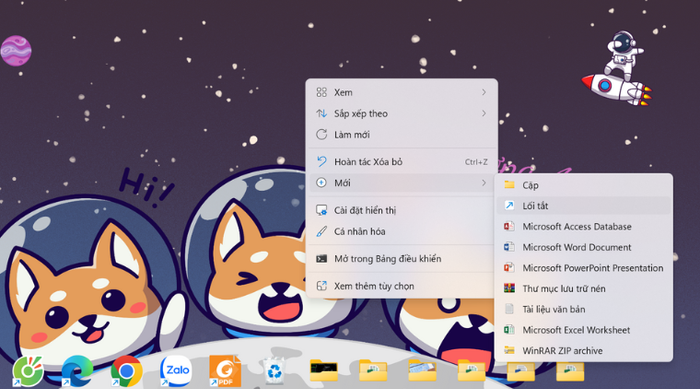
Task: Open the Cốc Cốc browser desktop shortcut
Action: 28,371
